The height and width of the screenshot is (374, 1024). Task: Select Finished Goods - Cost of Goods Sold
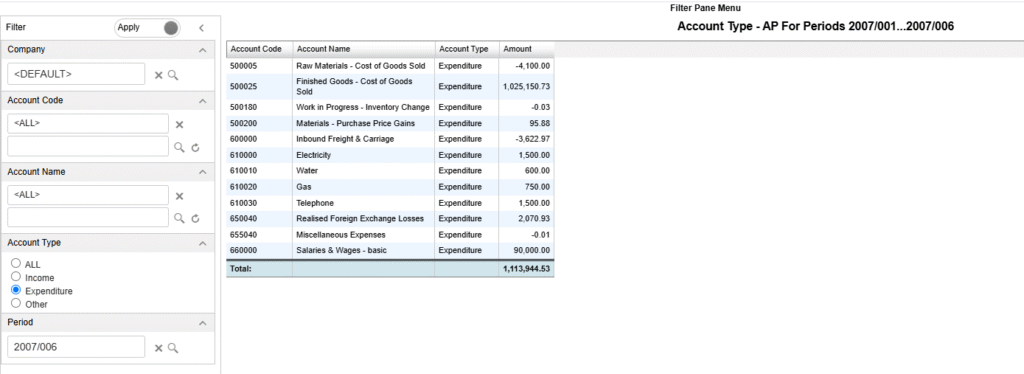click(x=355, y=86)
